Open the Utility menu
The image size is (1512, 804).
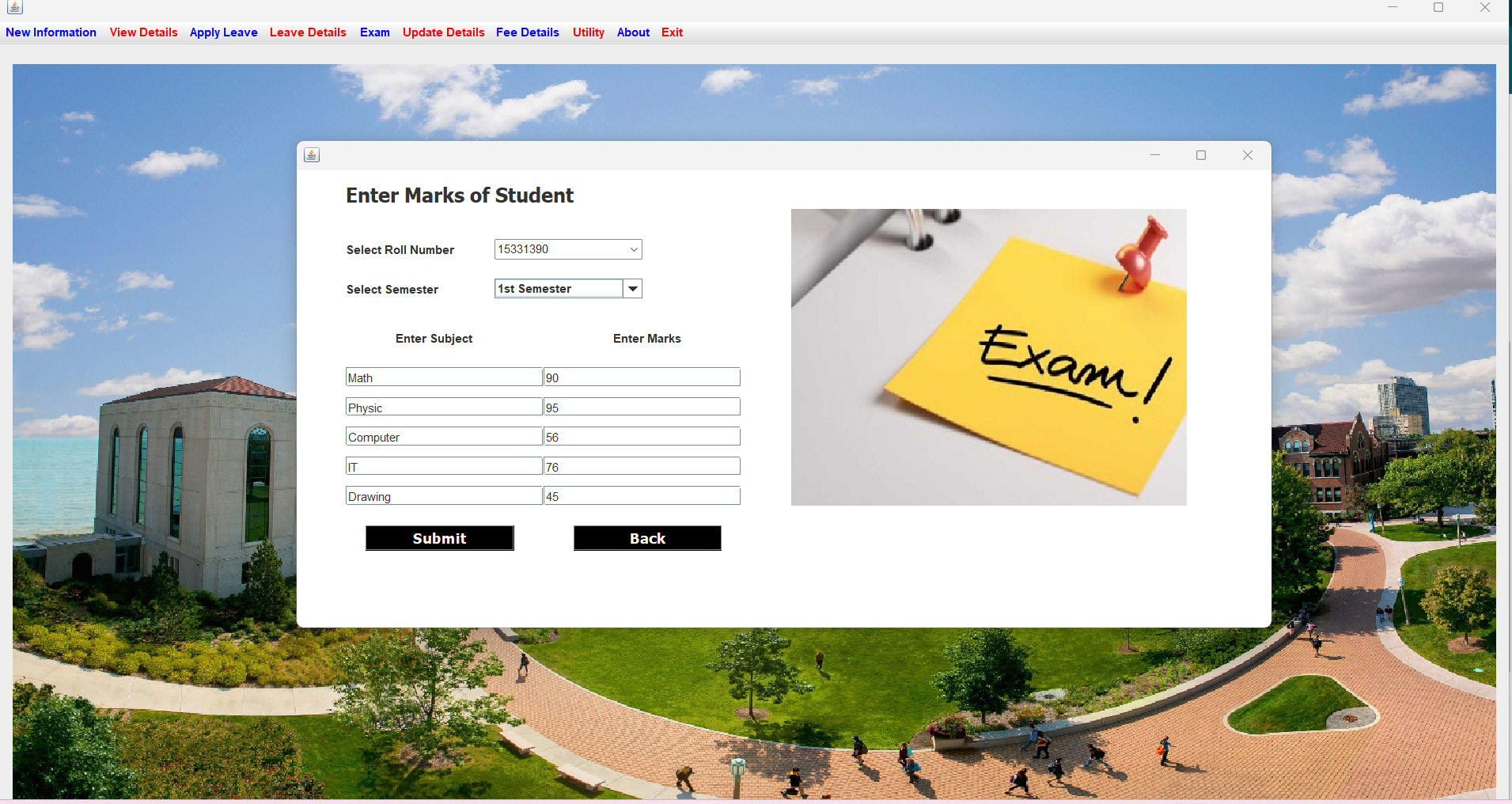(588, 32)
